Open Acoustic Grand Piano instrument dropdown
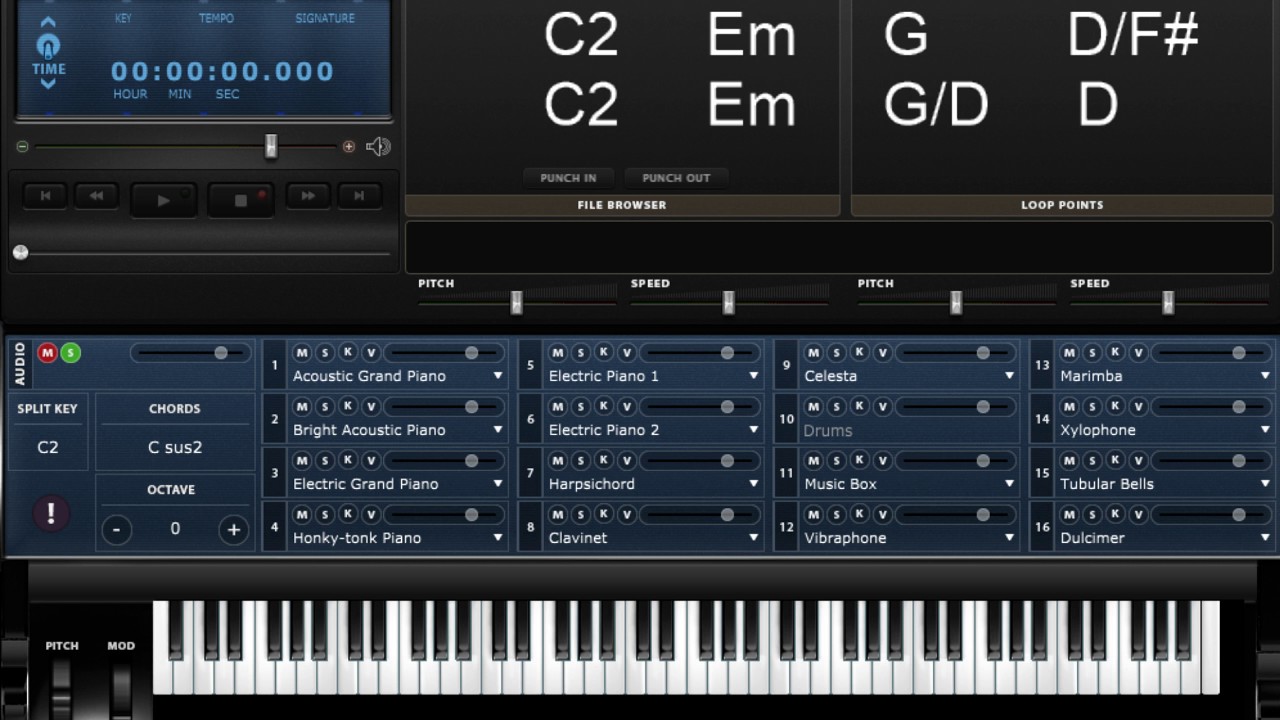This screenshot has width=1280, height=720. [x=498, y=376]
